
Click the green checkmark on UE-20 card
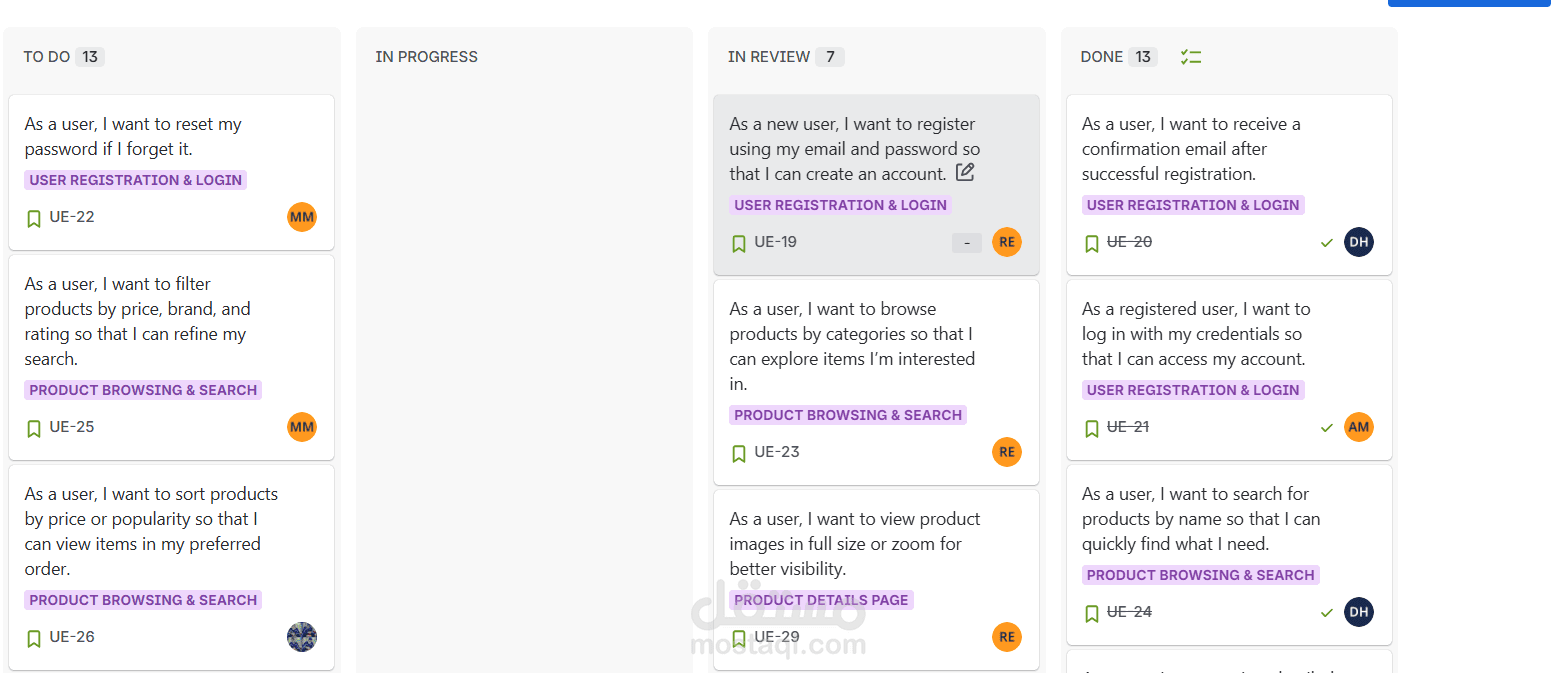1327,243
